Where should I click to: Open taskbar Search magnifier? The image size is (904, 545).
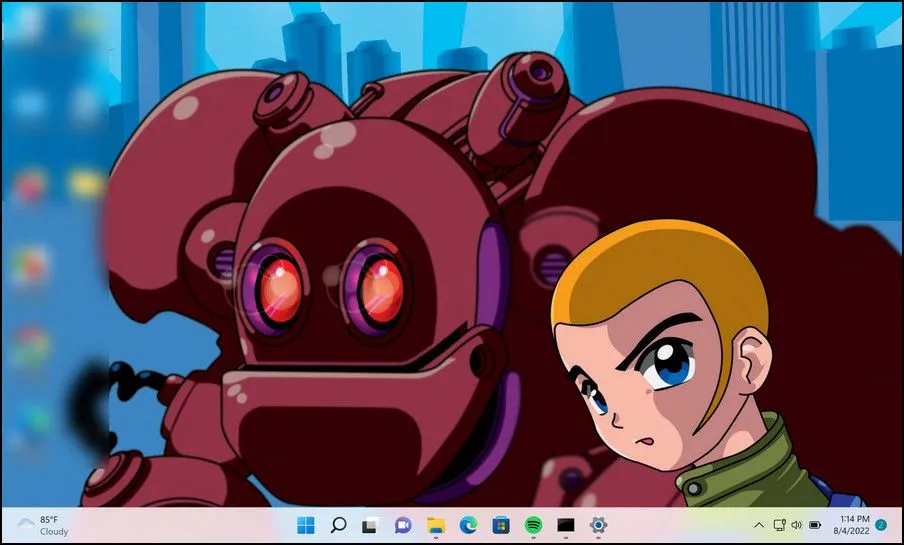coord(338,525)
